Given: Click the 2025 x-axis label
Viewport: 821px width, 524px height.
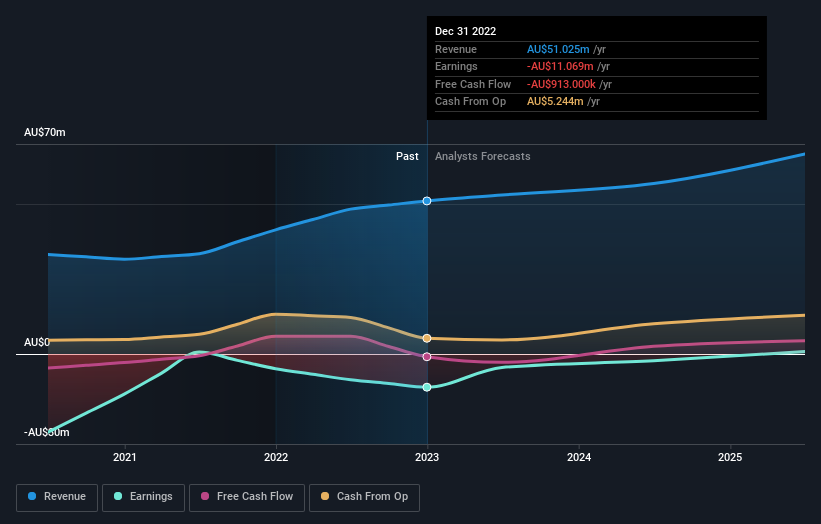Looking at the screenshot, I should [x=730, y=458].
